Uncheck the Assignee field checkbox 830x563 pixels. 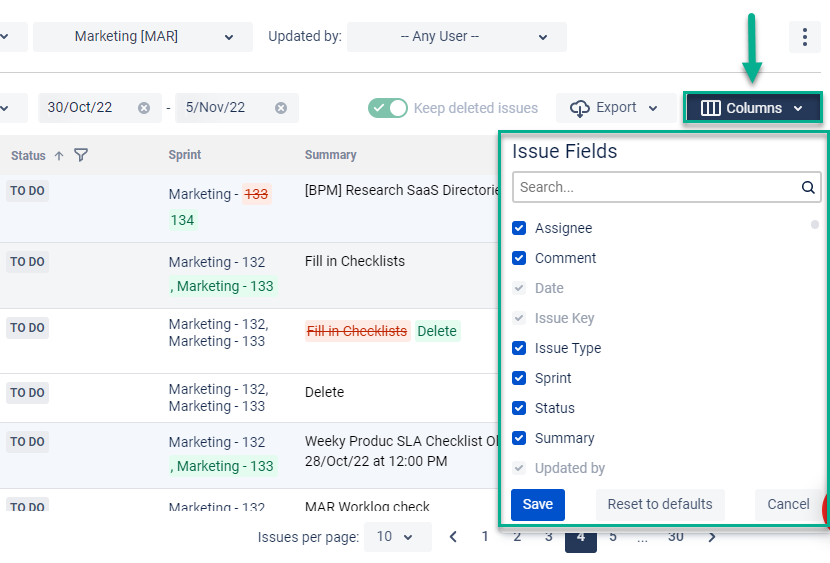519,228
